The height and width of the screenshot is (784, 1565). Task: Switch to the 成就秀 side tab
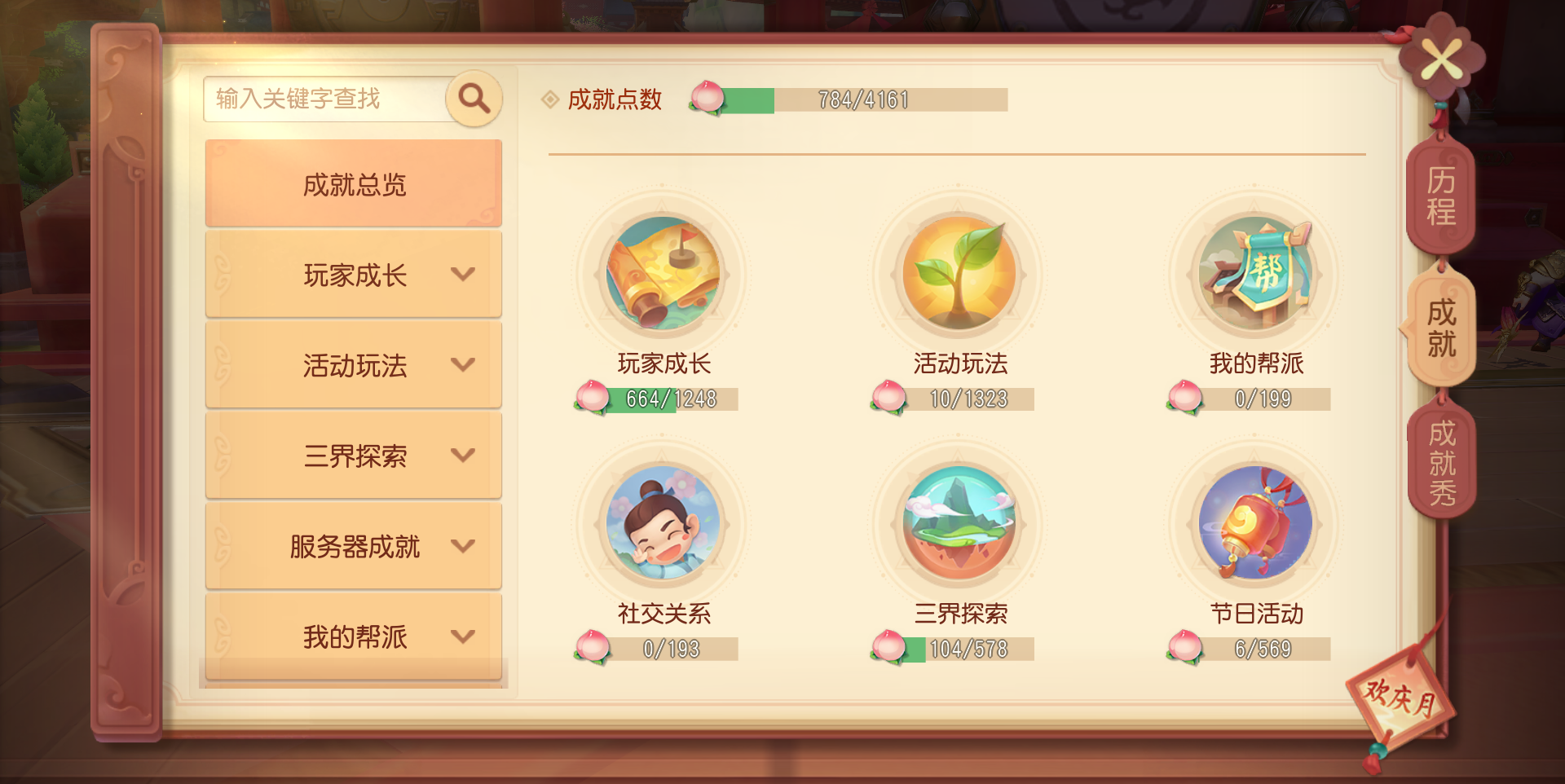[x=1442, y=461]
